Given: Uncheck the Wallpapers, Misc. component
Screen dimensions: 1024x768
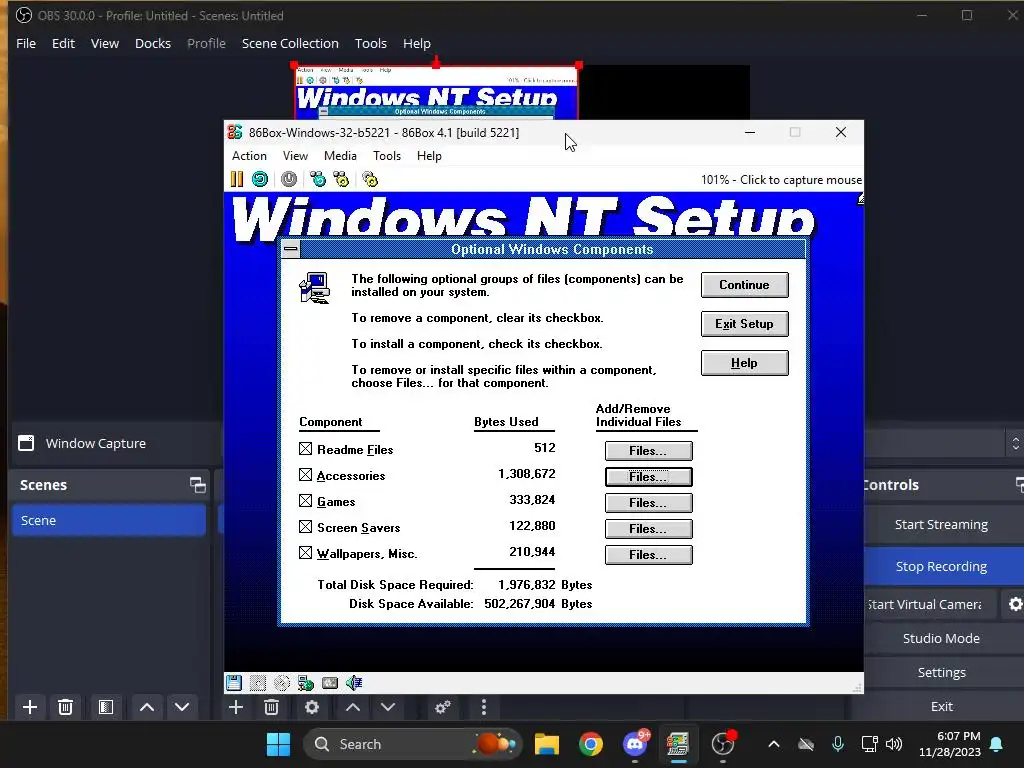Looking at the screenshot, I should (305, 552).
